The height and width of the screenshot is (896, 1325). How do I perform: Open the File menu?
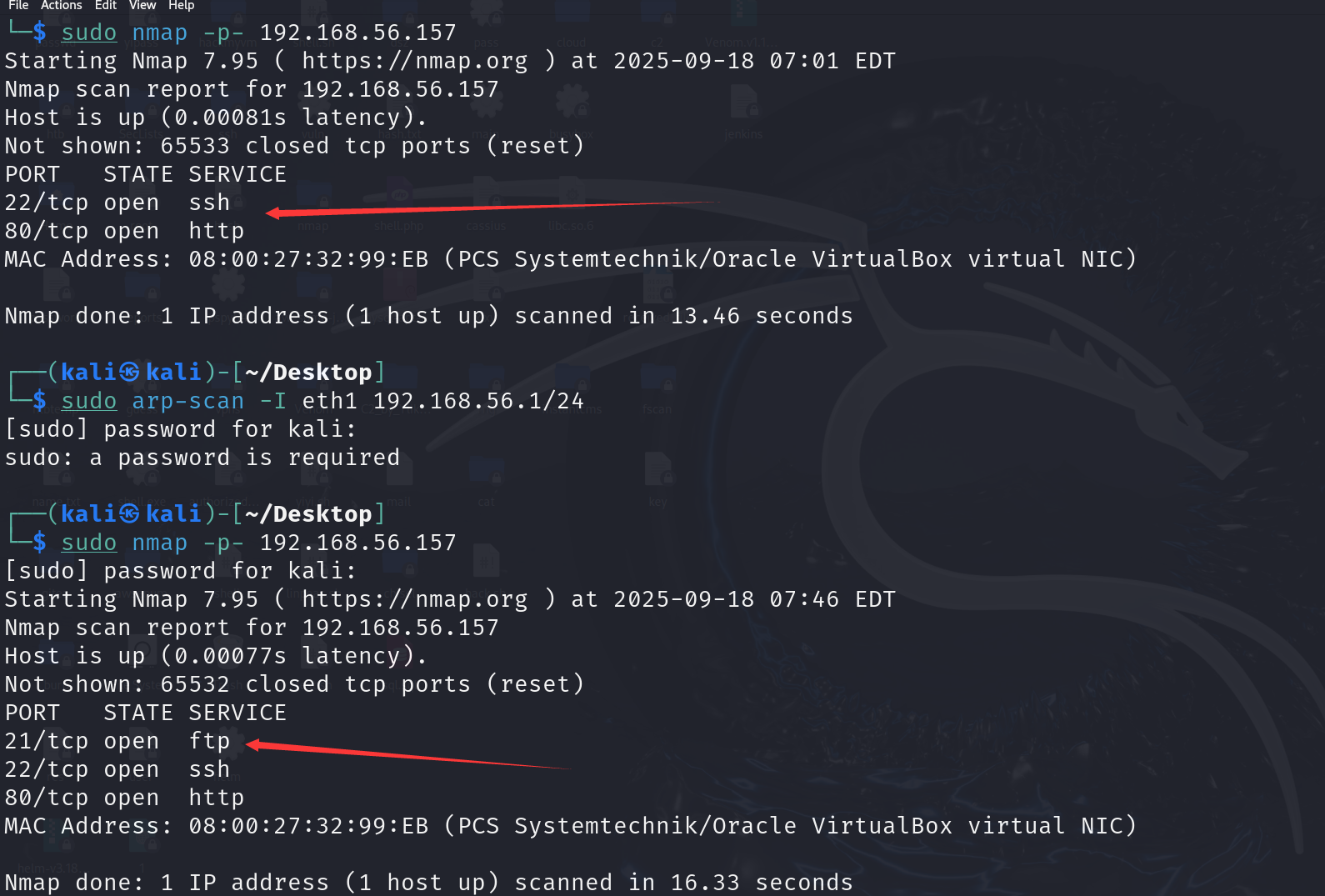[x=18, y=6]
